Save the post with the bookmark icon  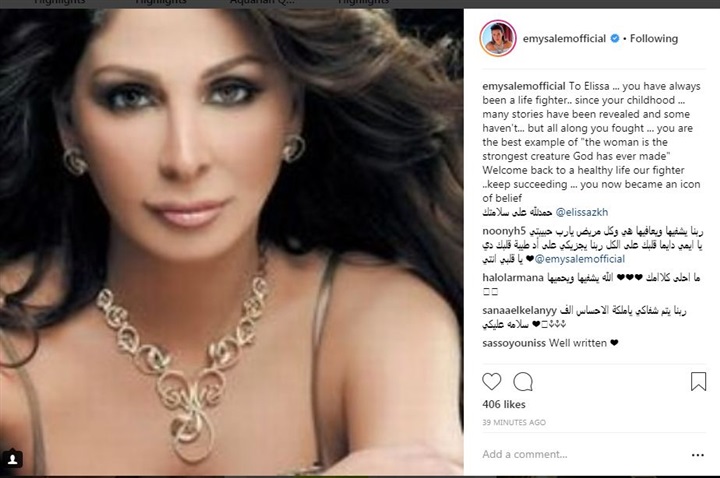[698, 381]
